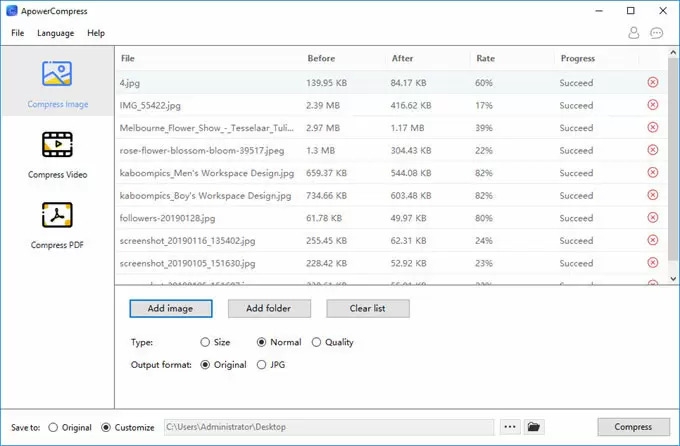680x446 pixels.
Task: Remove 4.jpg from the list
Action: coord(653,82)
